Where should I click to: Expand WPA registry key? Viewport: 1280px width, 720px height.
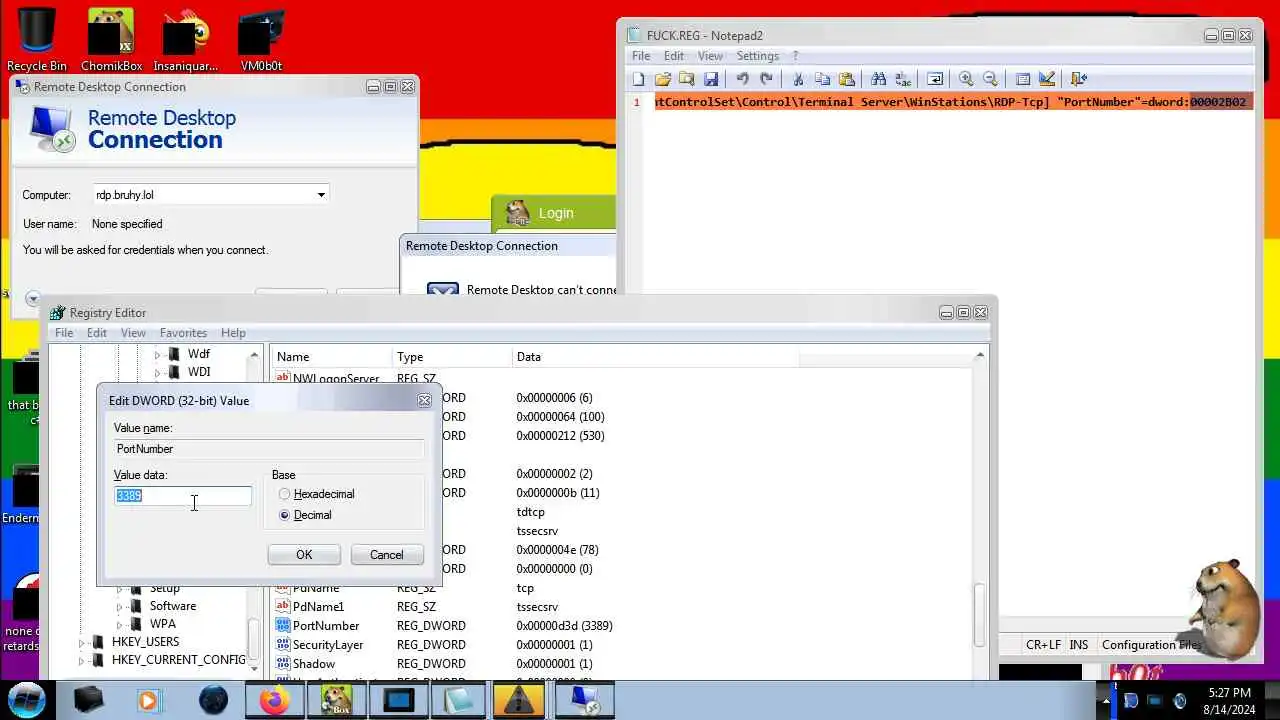120,624
